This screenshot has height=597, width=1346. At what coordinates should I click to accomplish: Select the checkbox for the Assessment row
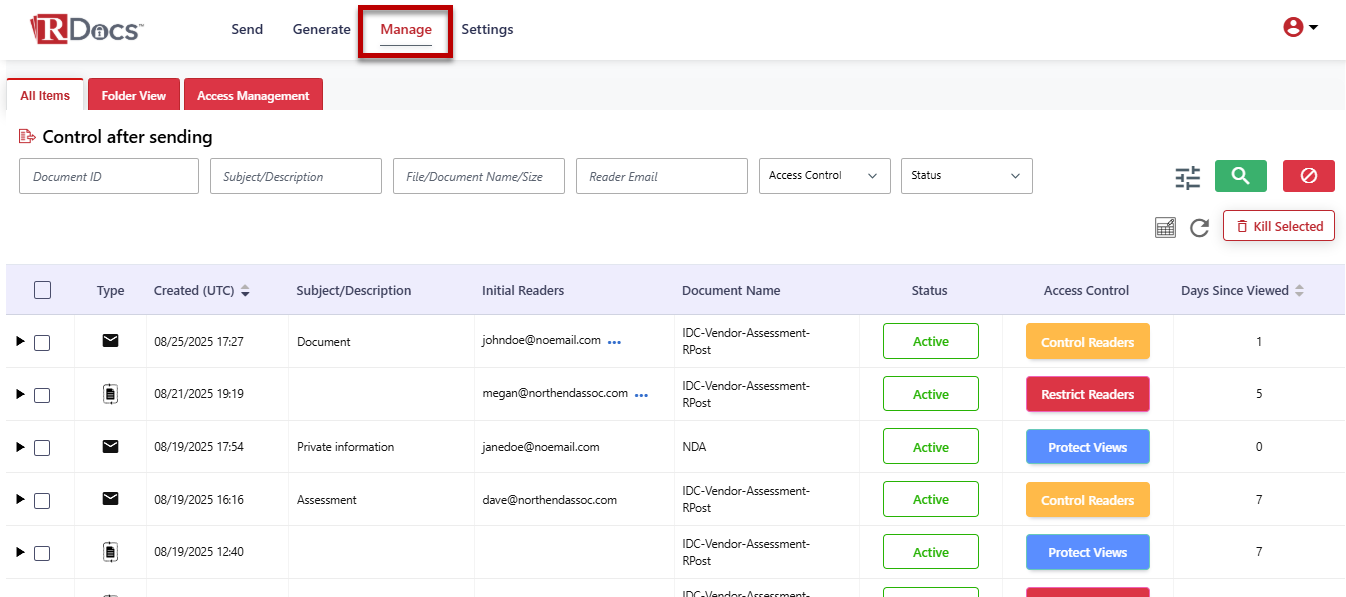[x=42, y=500]
